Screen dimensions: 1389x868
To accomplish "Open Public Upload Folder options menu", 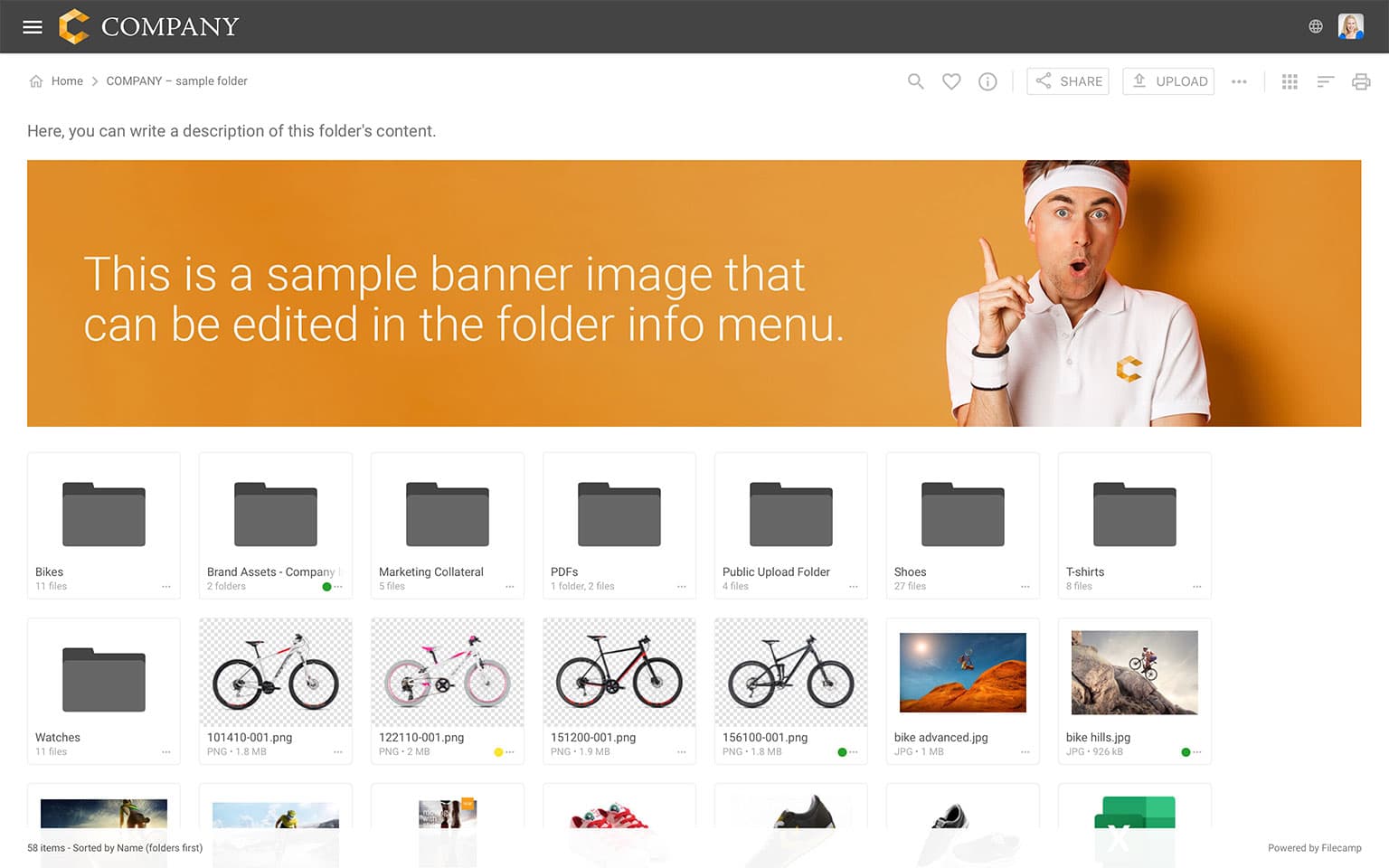I will [x=854, y=587].
